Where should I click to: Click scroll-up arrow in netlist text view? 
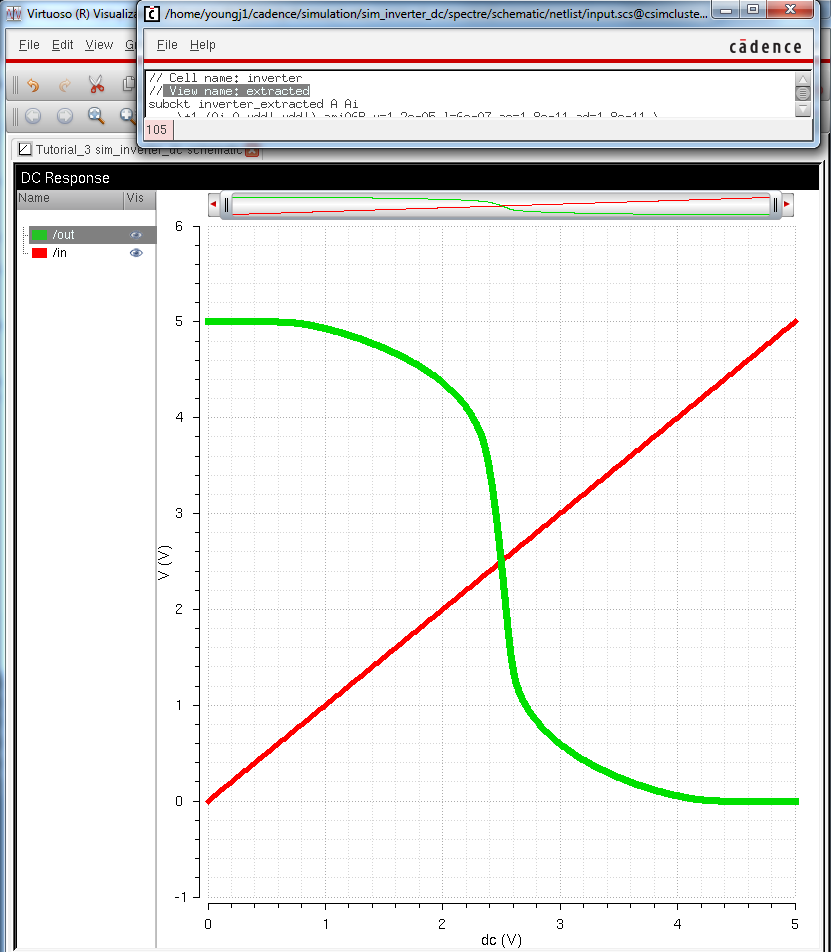pyautogui.click(x=802, y=80)
